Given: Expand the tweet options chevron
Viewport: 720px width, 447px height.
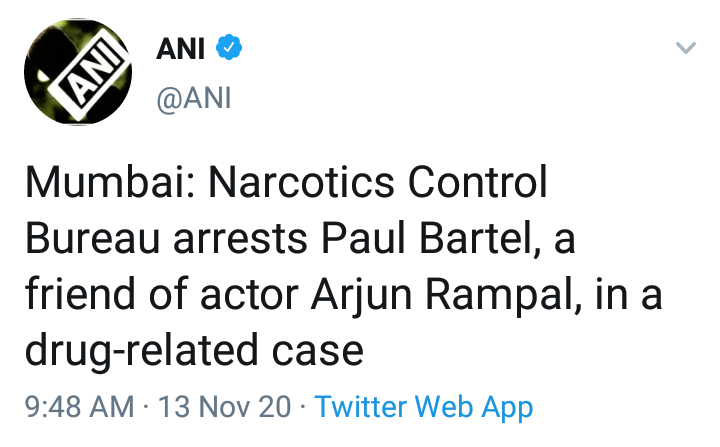Looking at the screenshot, I should point(685,48).
